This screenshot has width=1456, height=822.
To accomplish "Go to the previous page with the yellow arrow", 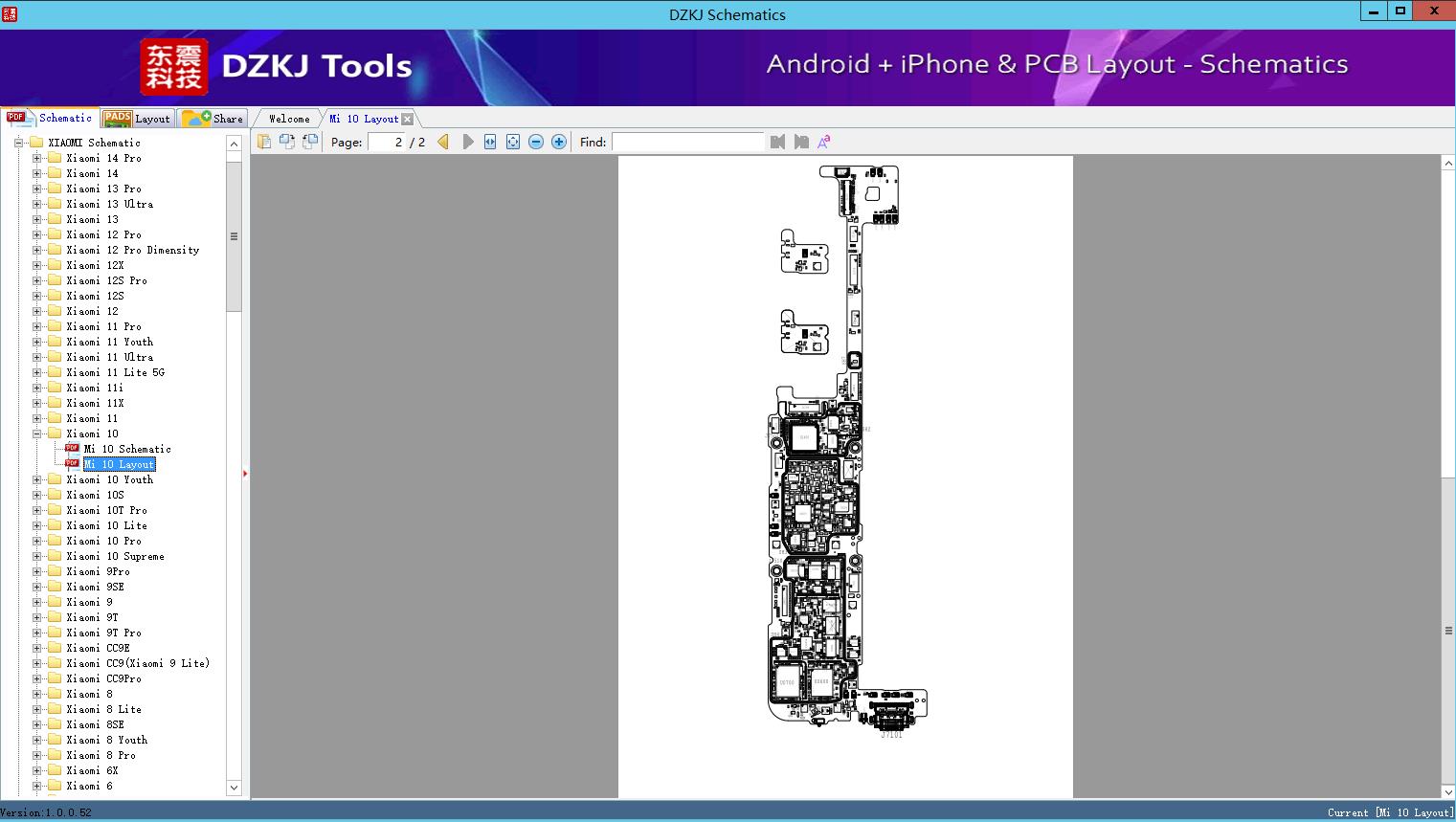I will coord(443,142).
